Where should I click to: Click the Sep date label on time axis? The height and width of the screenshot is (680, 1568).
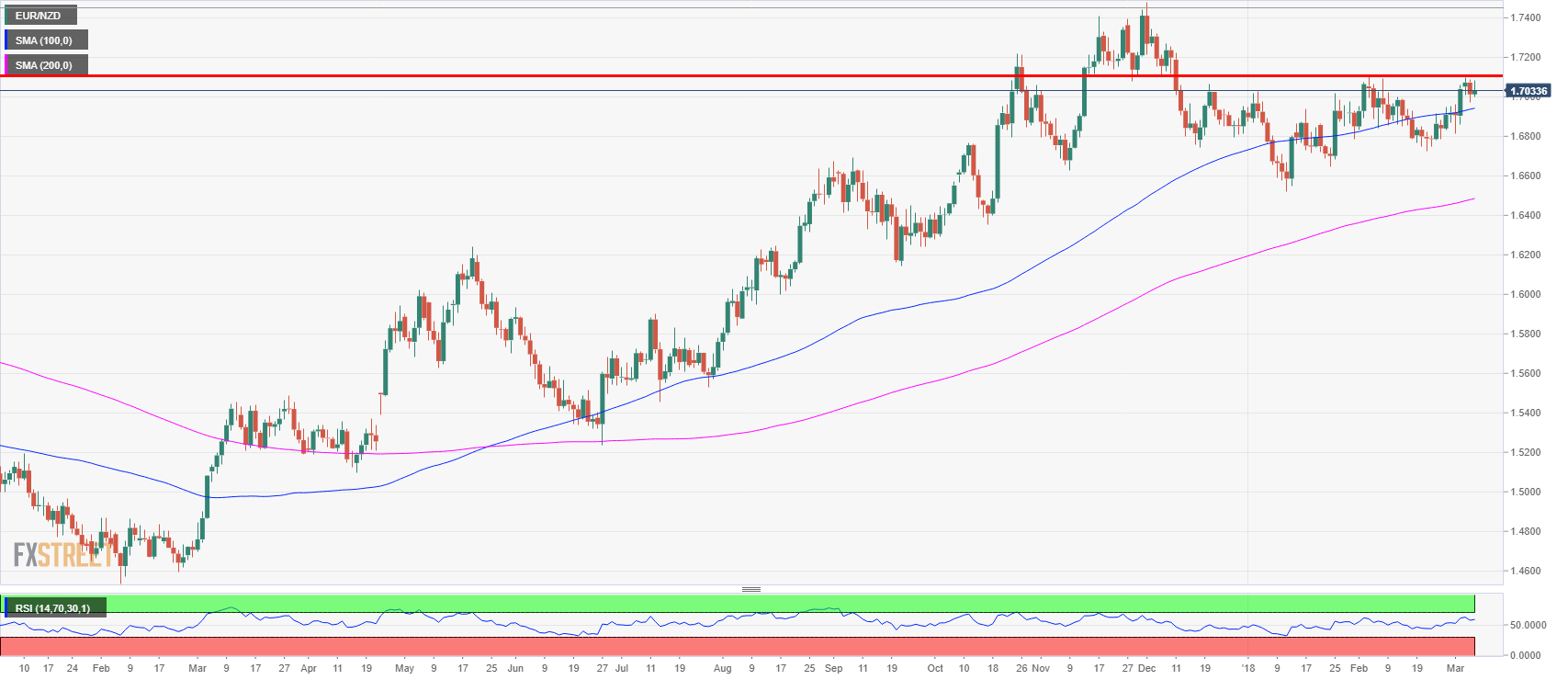point(834,668)
